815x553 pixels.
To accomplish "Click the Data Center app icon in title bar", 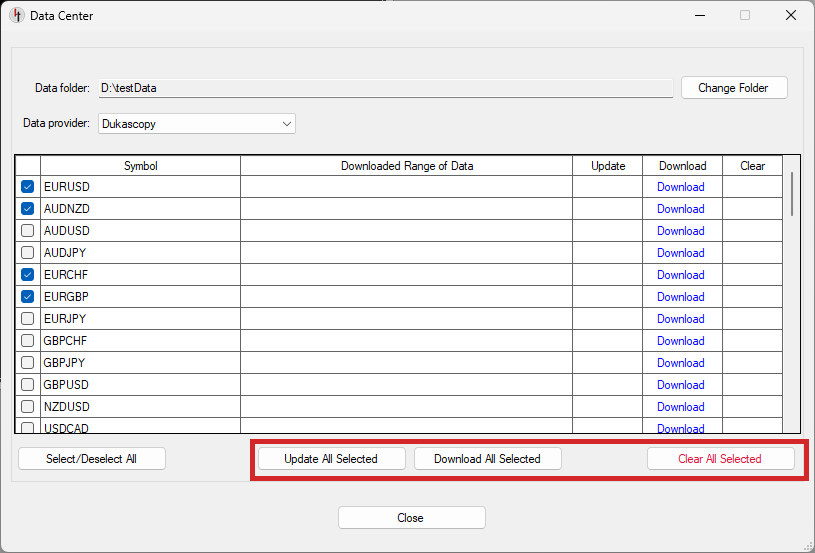I will [x=16, y=15].
